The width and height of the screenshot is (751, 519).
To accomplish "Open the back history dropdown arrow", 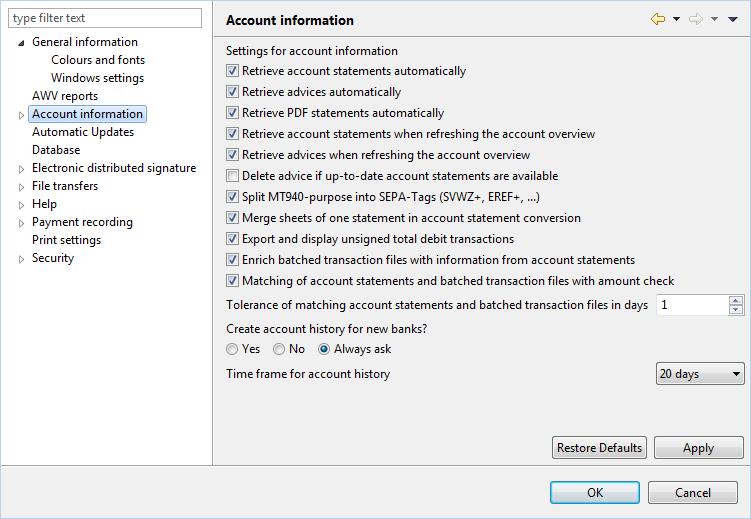I will coord(676,19).
